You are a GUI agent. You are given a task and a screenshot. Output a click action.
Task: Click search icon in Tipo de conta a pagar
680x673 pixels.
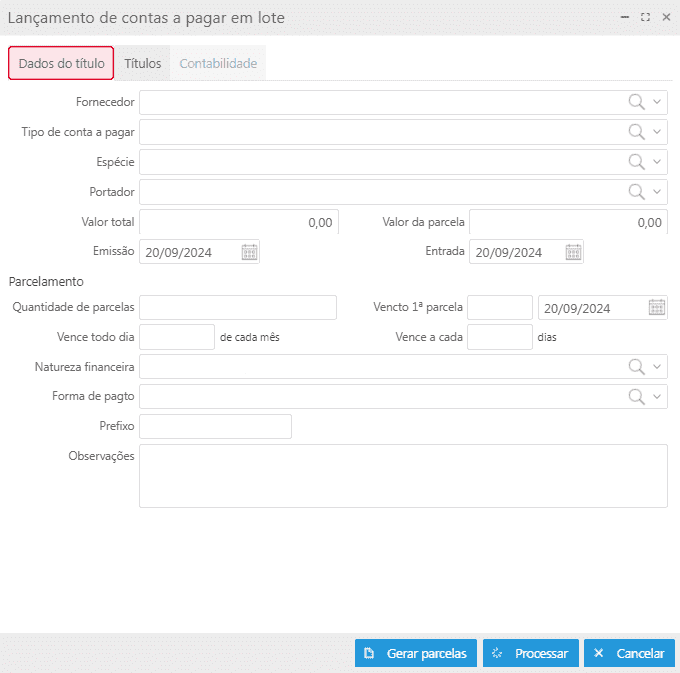636,132
